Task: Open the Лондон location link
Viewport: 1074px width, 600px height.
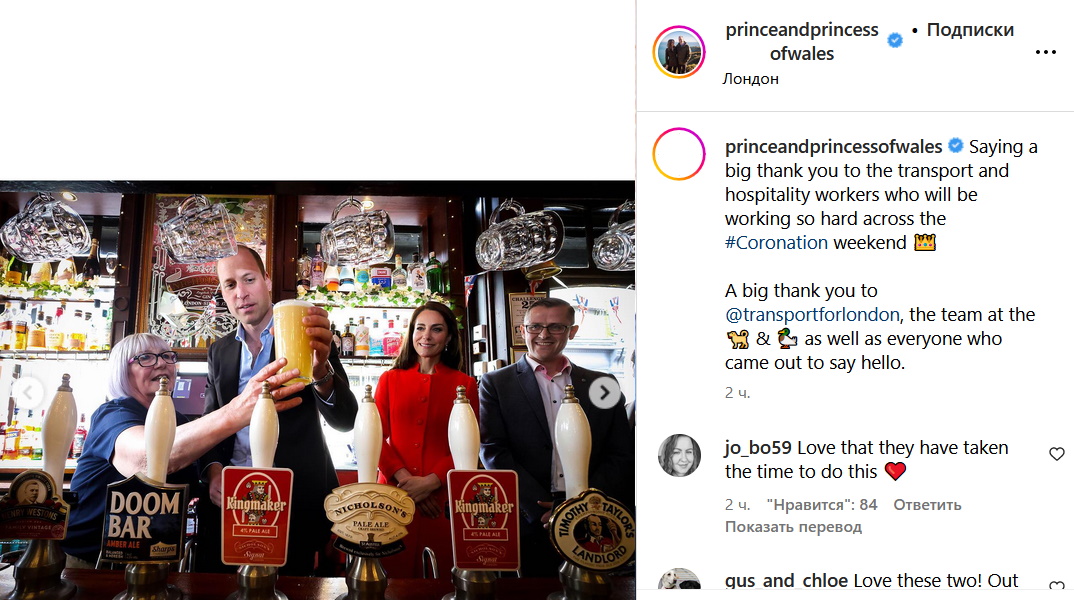Action: click(x=750, y=79)
